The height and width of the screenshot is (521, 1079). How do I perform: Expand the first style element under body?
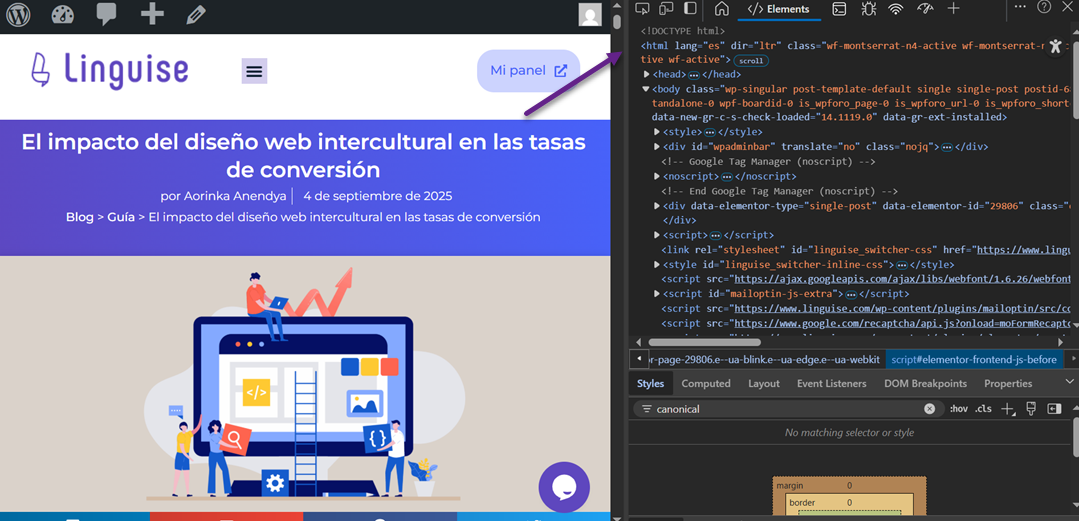[657, 131]
